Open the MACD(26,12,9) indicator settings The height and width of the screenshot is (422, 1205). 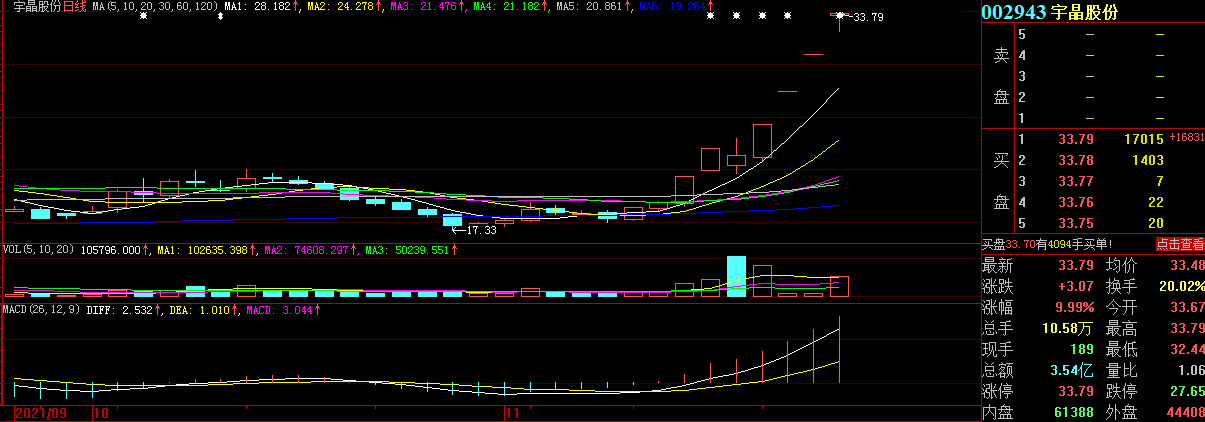coord(40,310)
